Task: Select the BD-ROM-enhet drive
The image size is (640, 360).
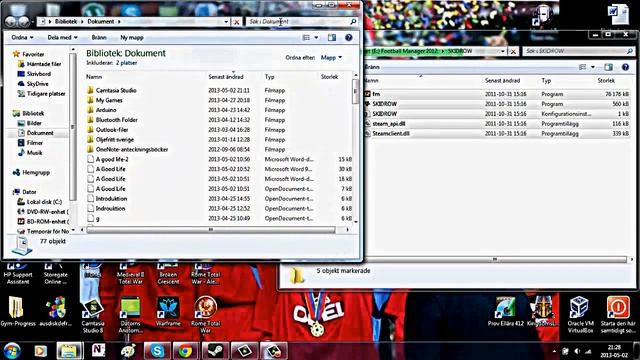Action: point(47,222)
